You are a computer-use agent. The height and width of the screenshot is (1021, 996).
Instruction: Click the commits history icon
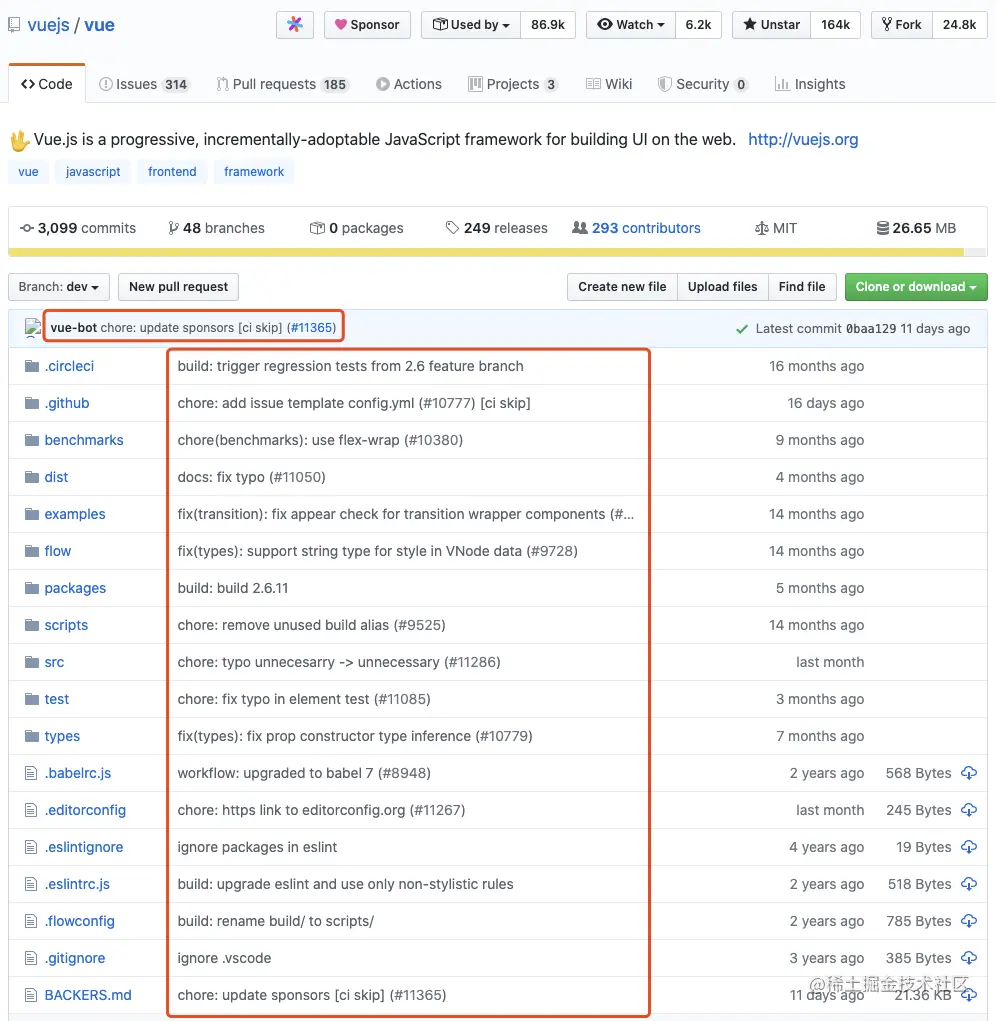pos(27,228)
